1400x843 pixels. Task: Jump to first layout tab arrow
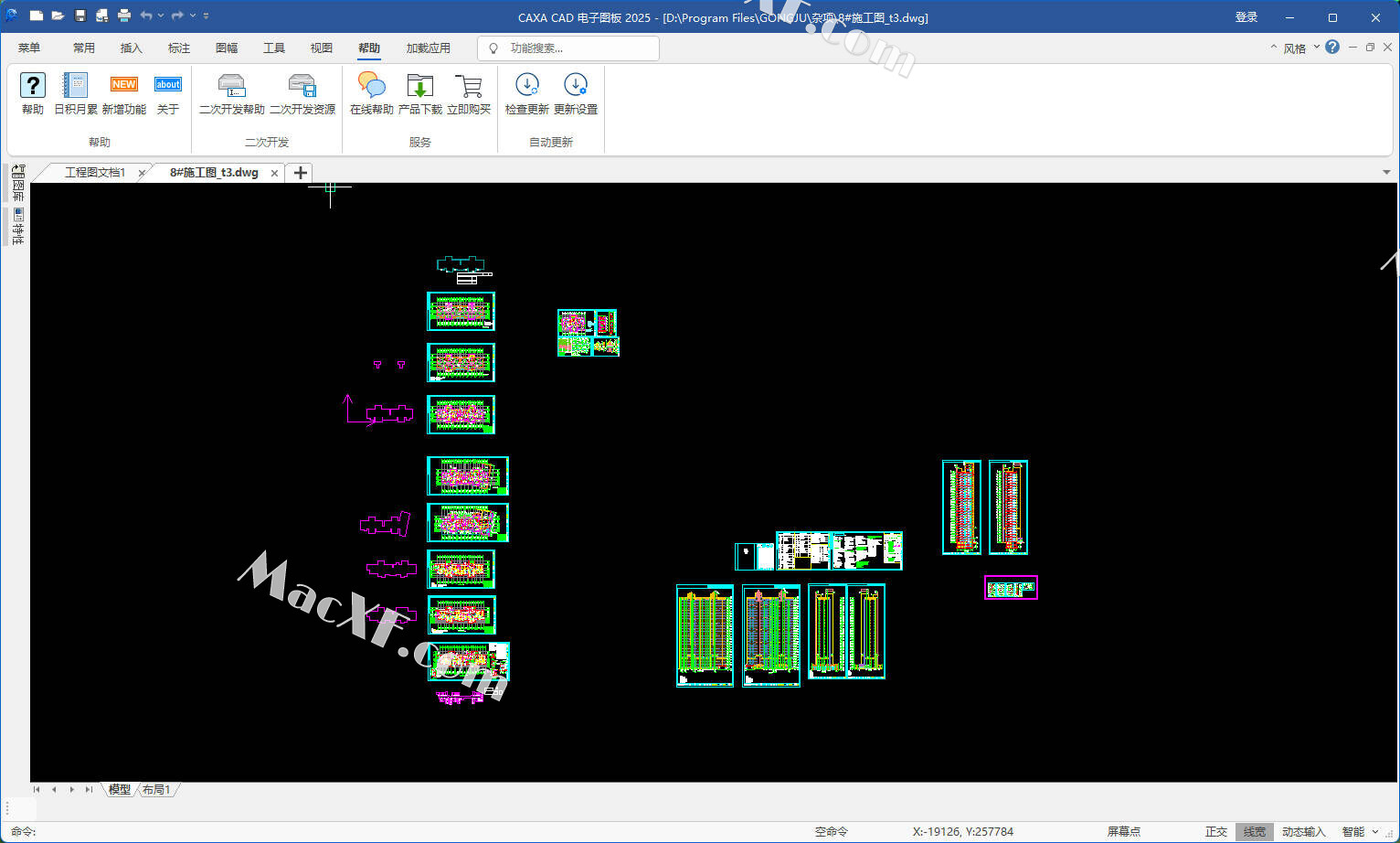pyautogui.click(x=37, y=790)
